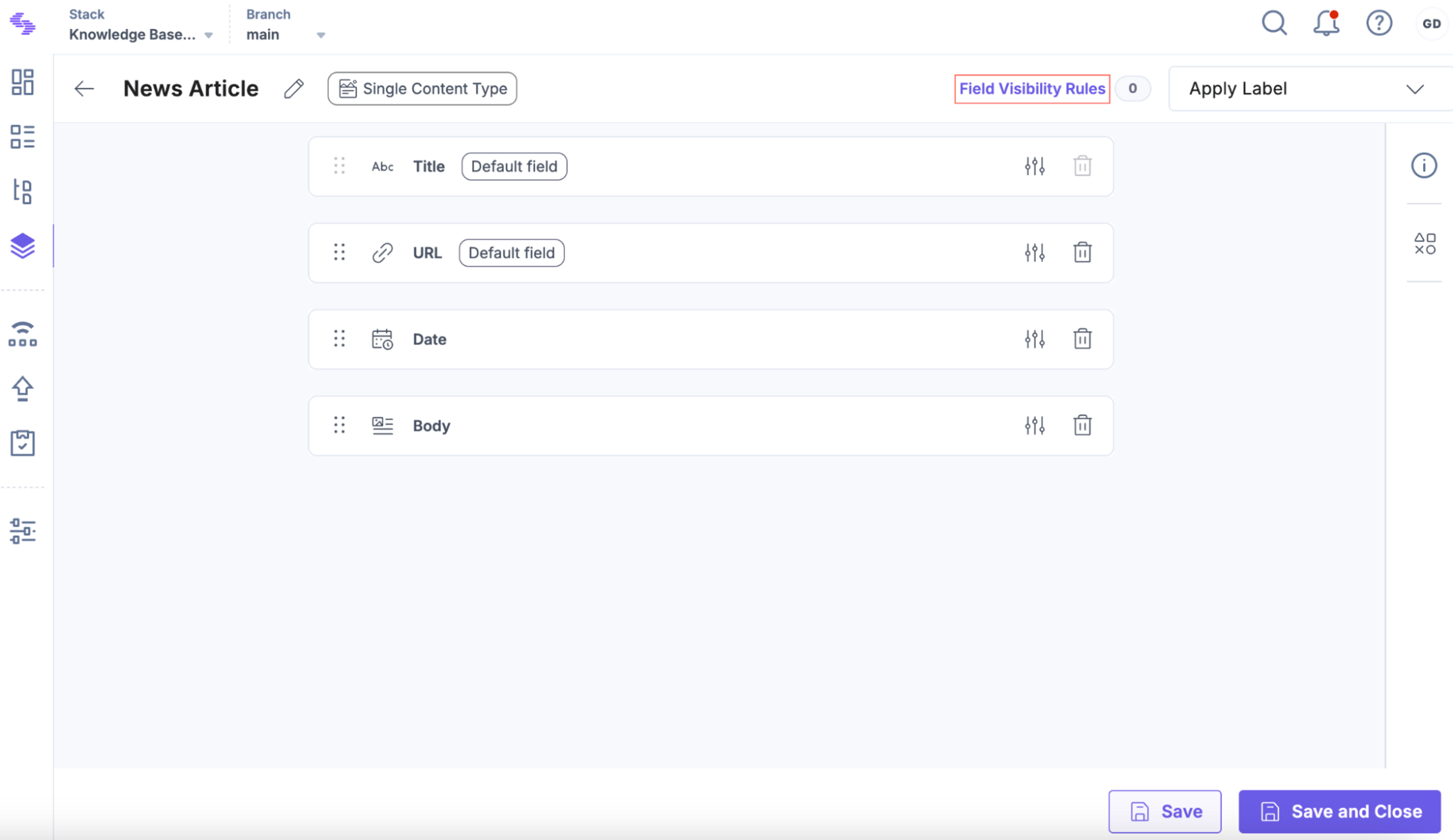Open the Dashboard icon in left sidebar
Viewport: 1453px width, 840px height.
point(22,82)
